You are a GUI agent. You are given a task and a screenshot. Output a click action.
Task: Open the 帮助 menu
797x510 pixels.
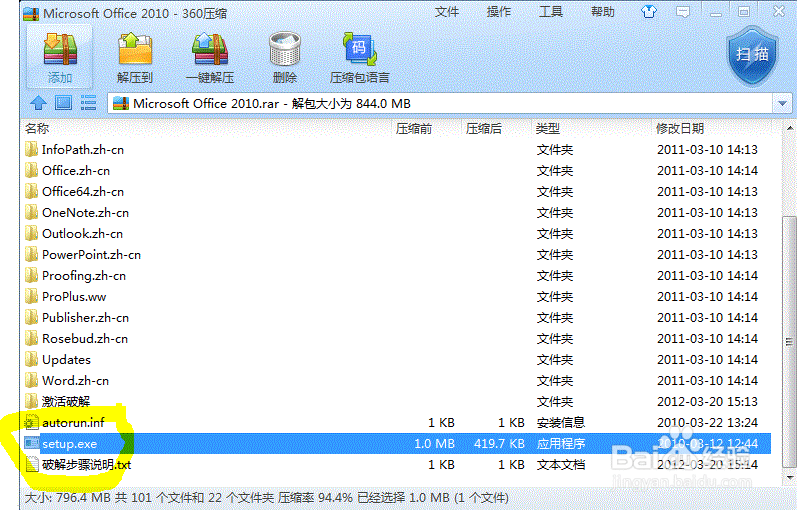(602, 12)
